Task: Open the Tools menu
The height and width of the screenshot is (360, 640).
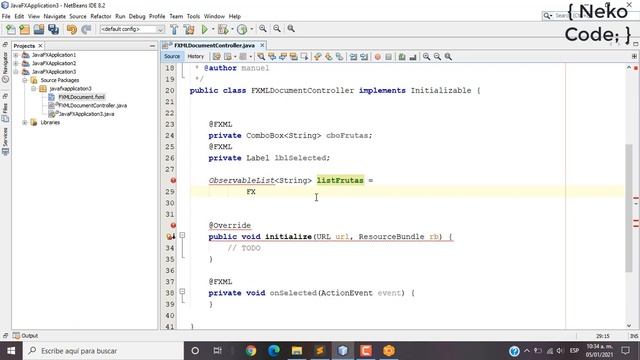Action: (x=193, y=16)
